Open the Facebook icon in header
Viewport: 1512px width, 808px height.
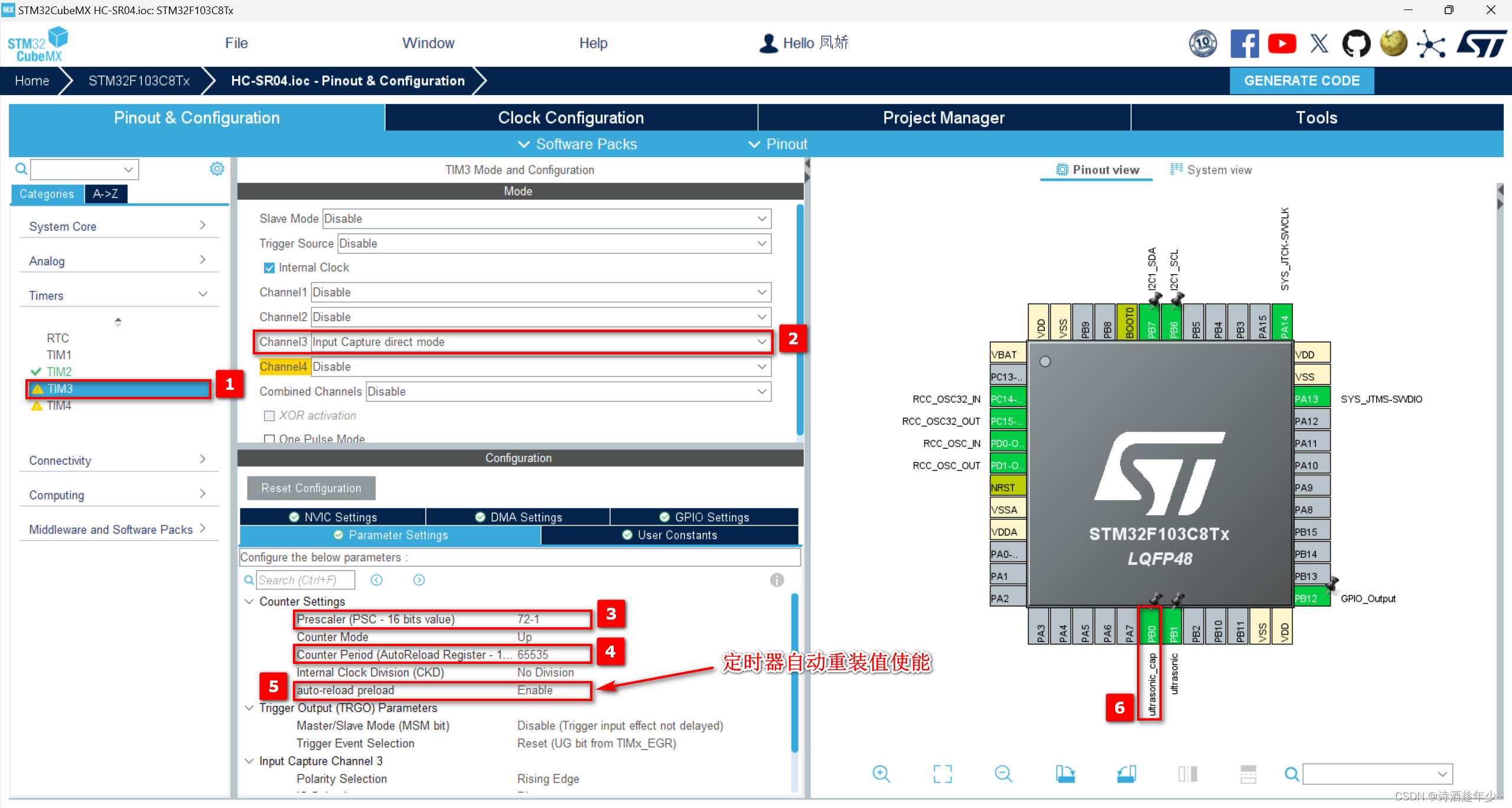(x=1244, y=44)
